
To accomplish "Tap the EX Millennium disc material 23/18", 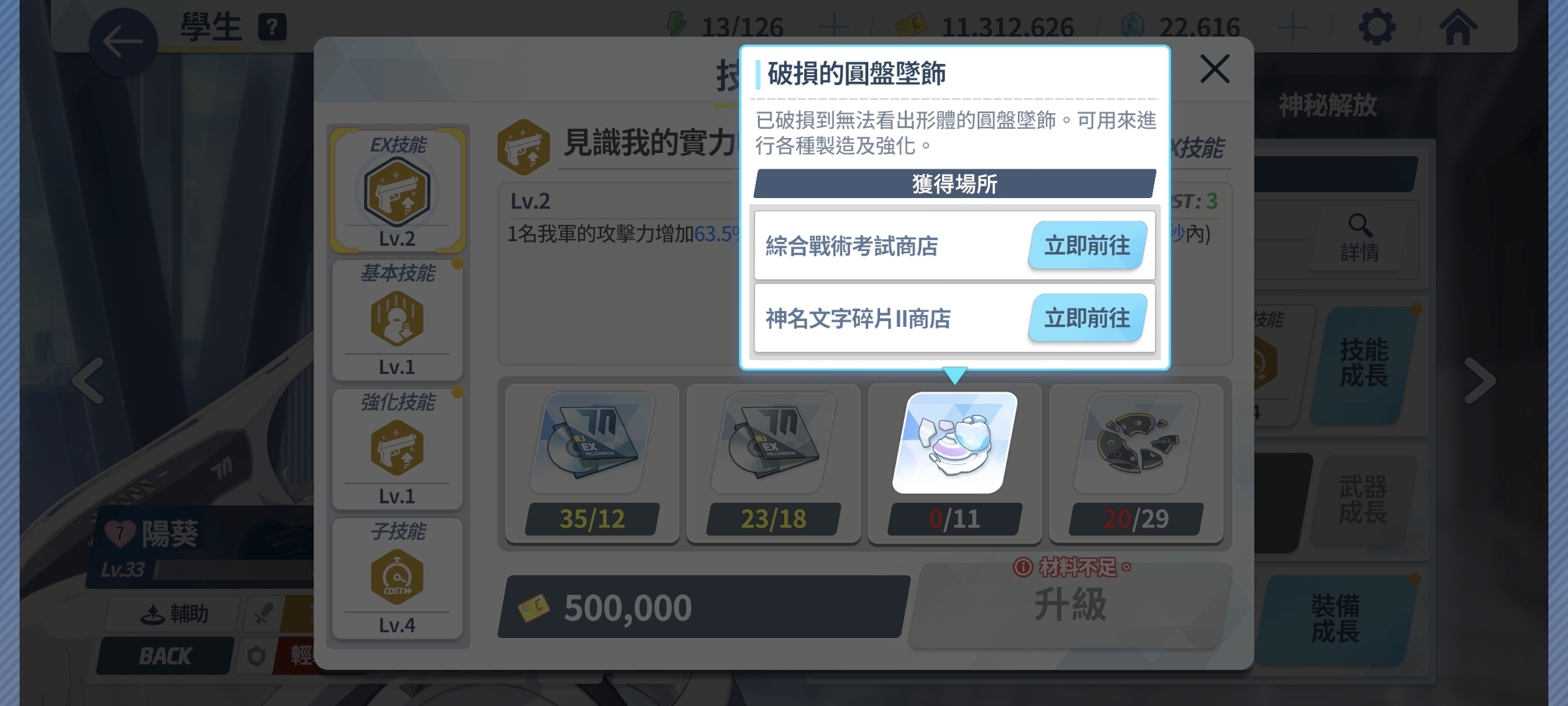I will (x=774, y=463).
